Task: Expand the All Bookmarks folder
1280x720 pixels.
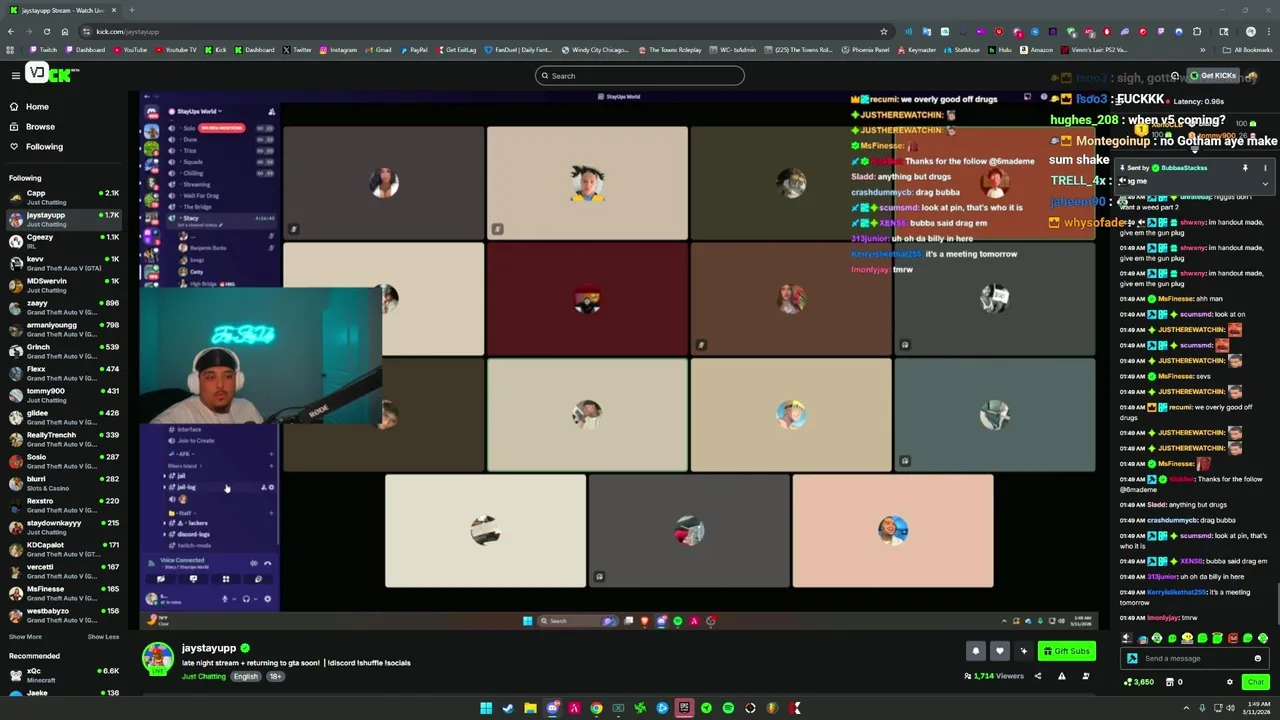Action: 1247,49
